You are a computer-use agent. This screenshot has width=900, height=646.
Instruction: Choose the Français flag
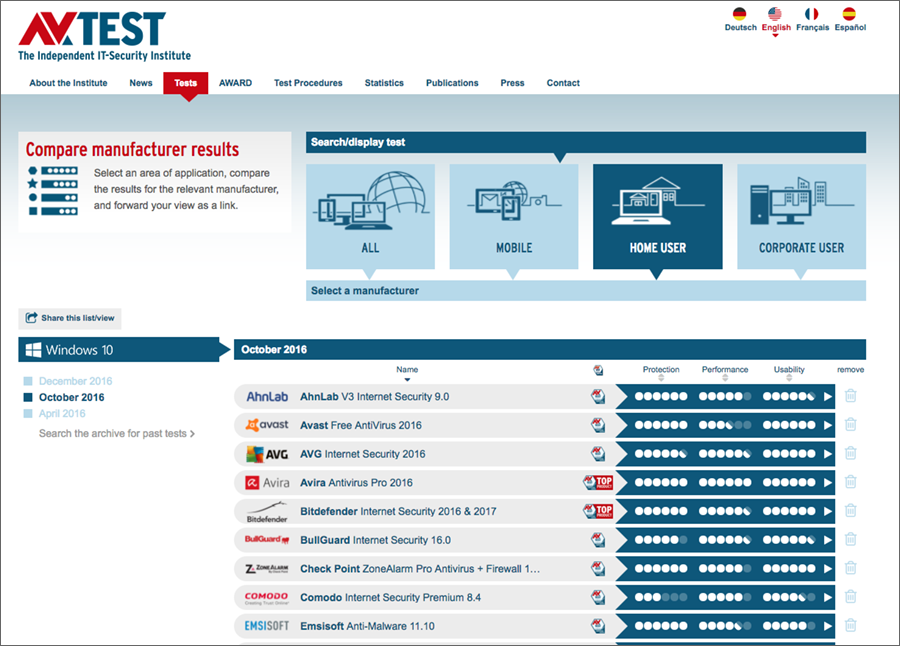point(812,14)
